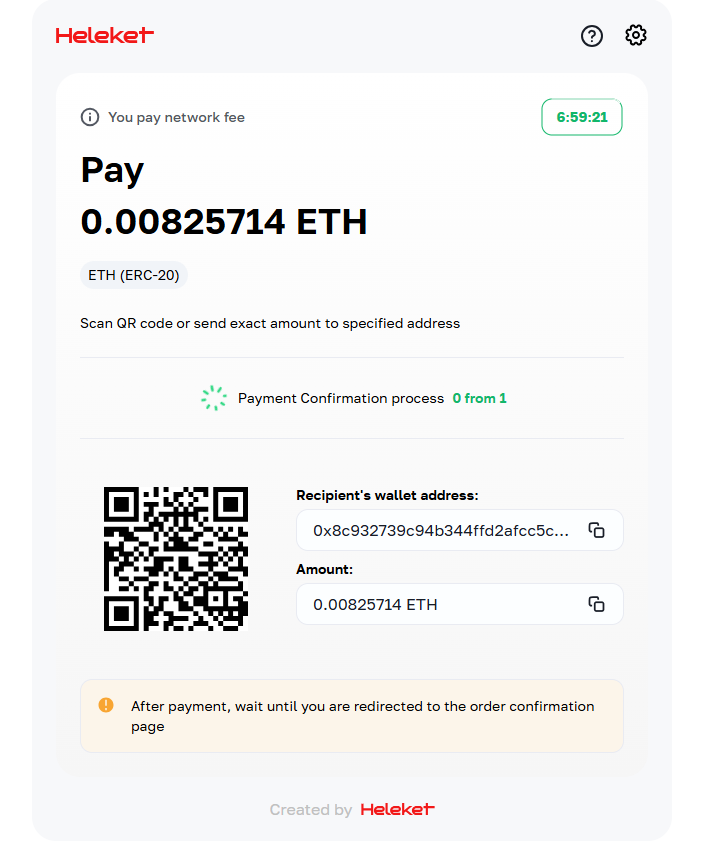The width and height of the screenshot is (707, 846).
Task: Open the settings gear icon
Action: click(636, 35)
